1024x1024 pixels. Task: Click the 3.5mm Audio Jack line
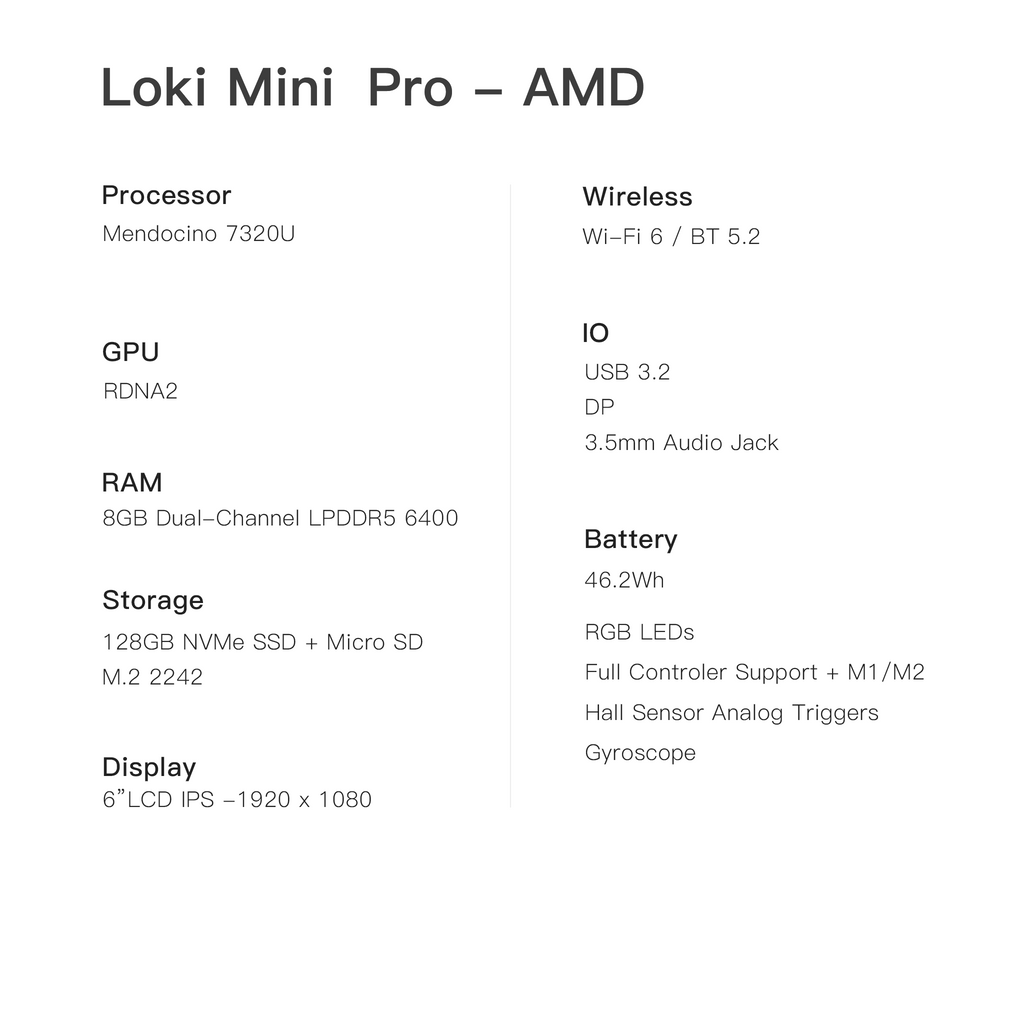tap(681, 442)
